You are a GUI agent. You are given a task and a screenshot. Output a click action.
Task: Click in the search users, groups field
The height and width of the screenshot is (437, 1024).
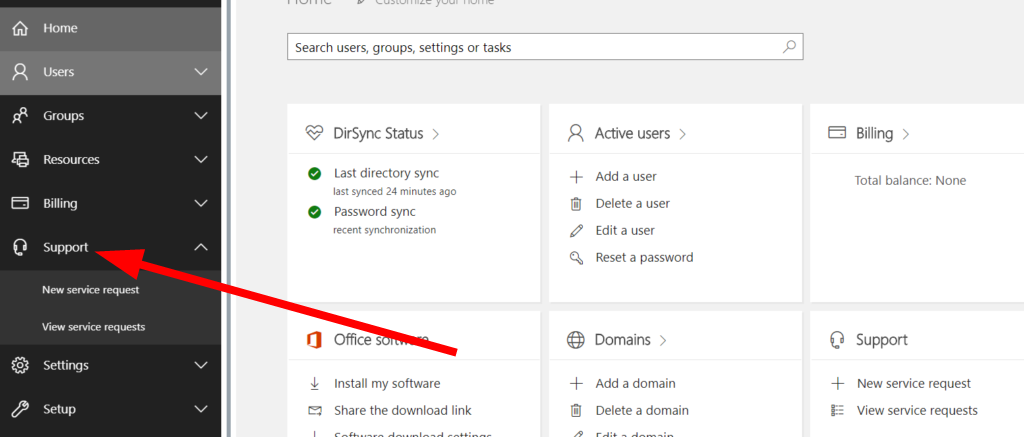pyautogui.click(x=545, y=47)
